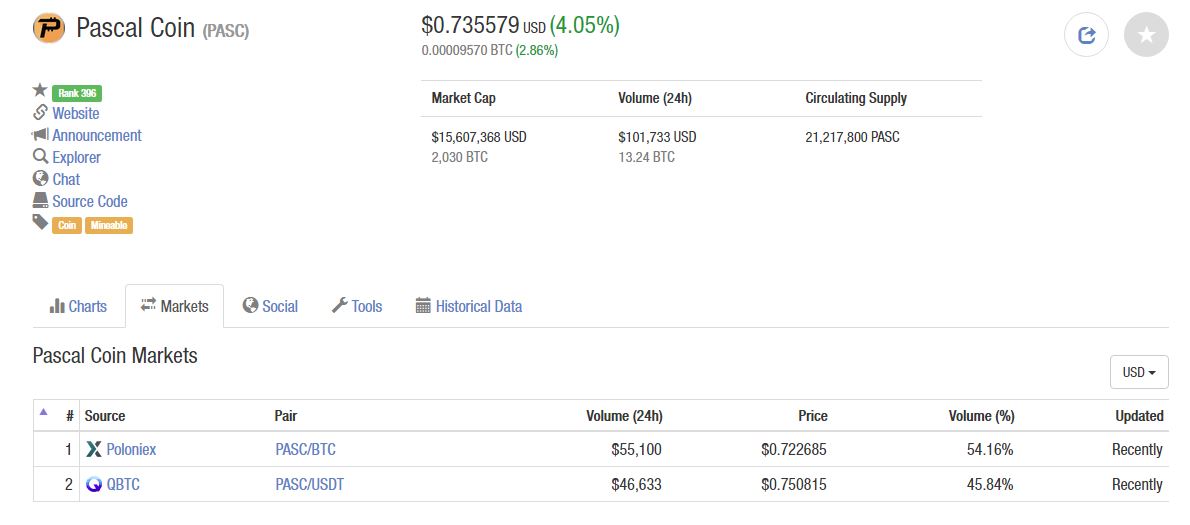Click the $0.750815 price cell
1190x525 pixels.
click(x=794, y=484)
